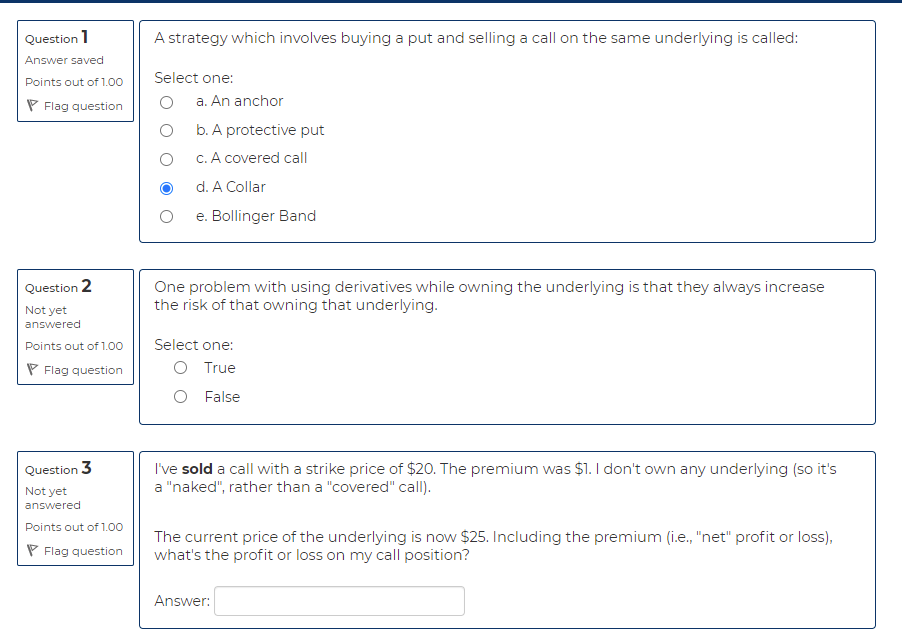
Task: Select option a An anchor
Action: tap(166, 101)
